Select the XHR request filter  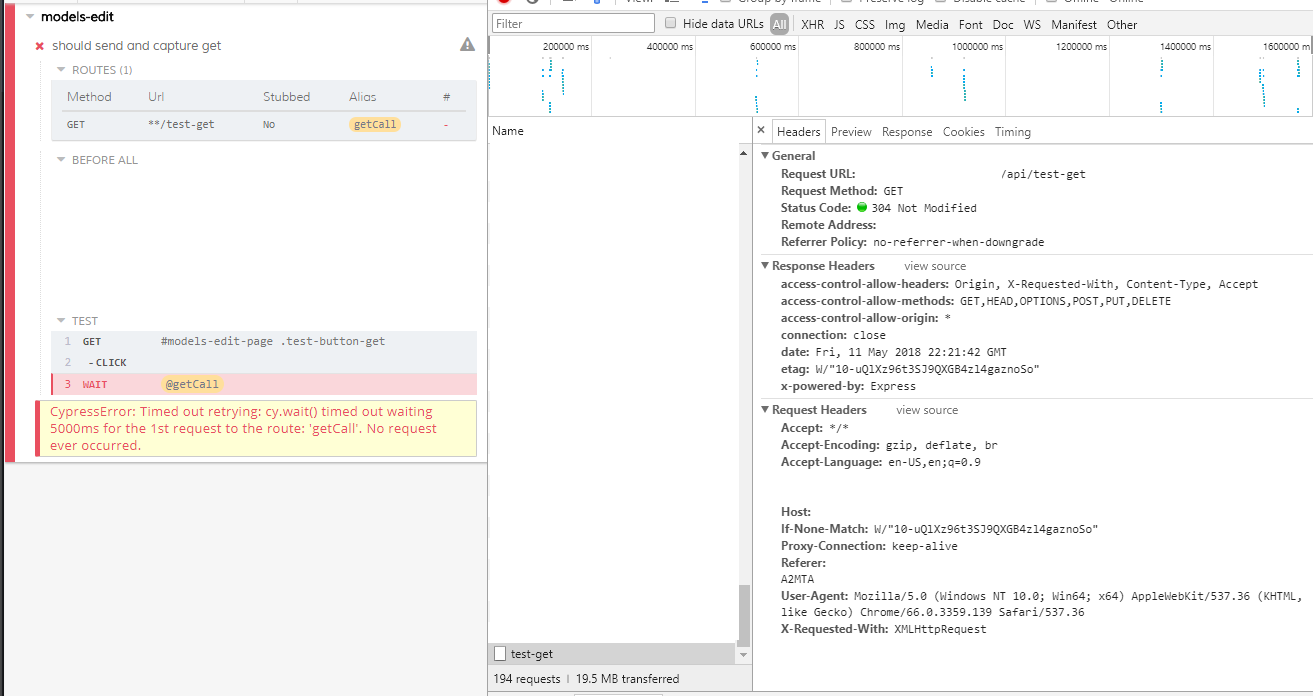[812, 24]
